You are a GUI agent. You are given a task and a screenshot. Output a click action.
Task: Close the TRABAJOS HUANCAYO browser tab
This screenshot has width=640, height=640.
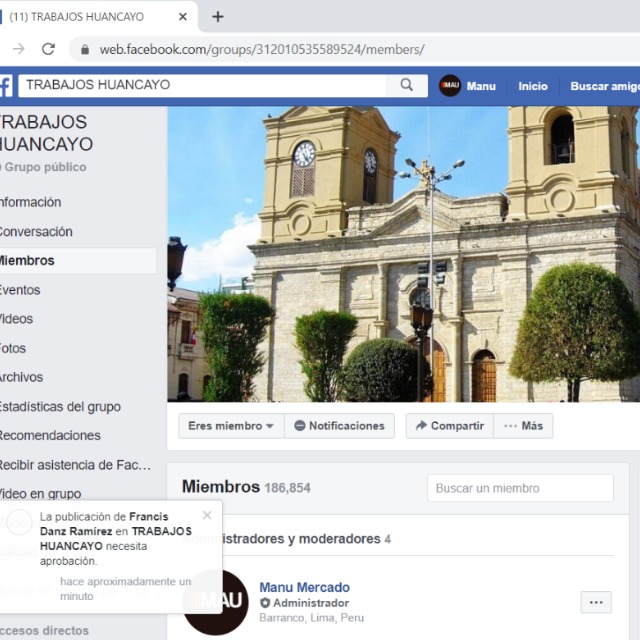183,17
